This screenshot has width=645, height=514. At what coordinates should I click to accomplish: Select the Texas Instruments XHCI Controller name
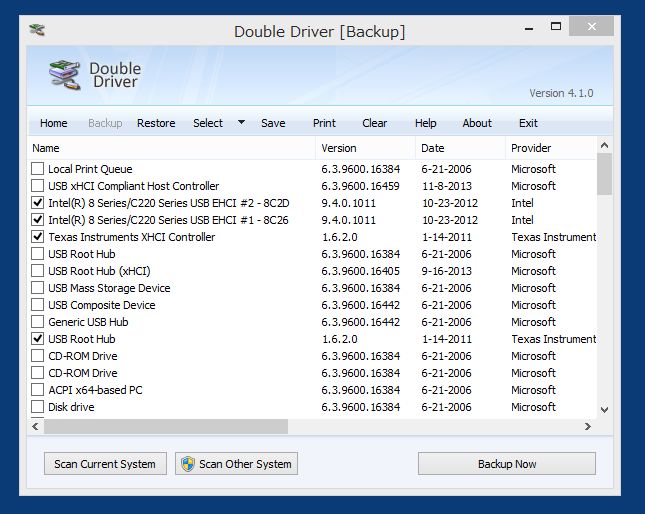pos(132,237)
